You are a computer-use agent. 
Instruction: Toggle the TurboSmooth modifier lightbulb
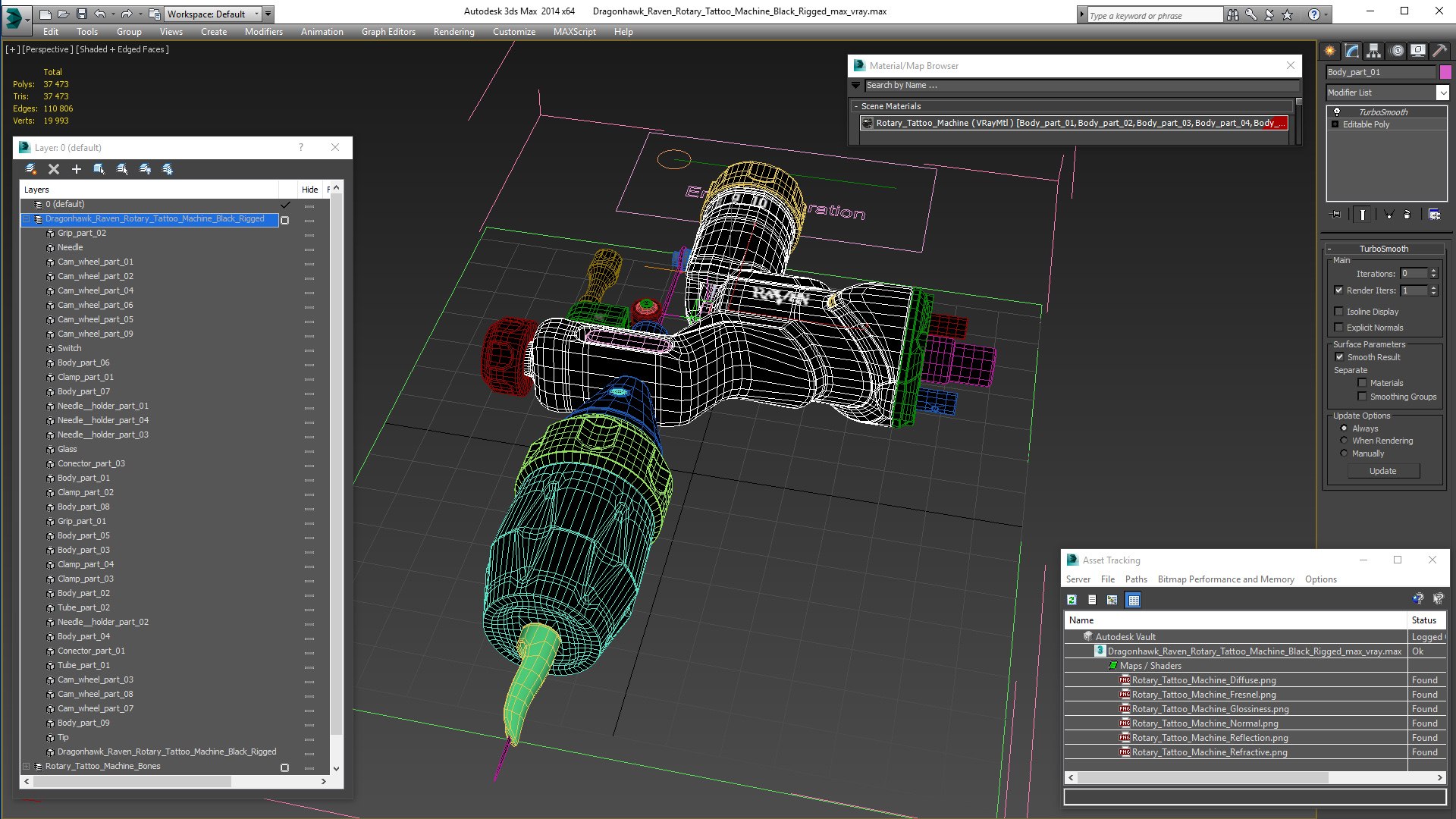(1336, 111)
